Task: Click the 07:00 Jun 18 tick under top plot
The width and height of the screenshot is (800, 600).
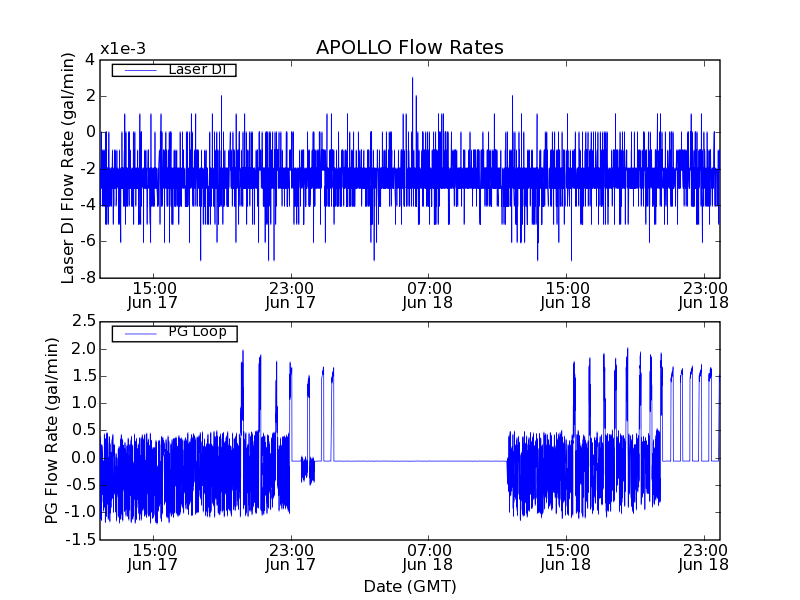Action: pyautogui.click(x=428, y=295)
